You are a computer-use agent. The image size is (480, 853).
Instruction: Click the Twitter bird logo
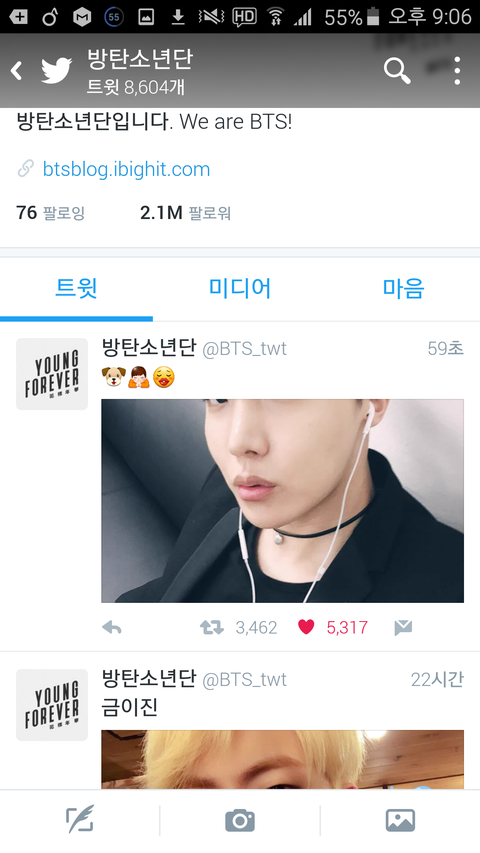57,71
